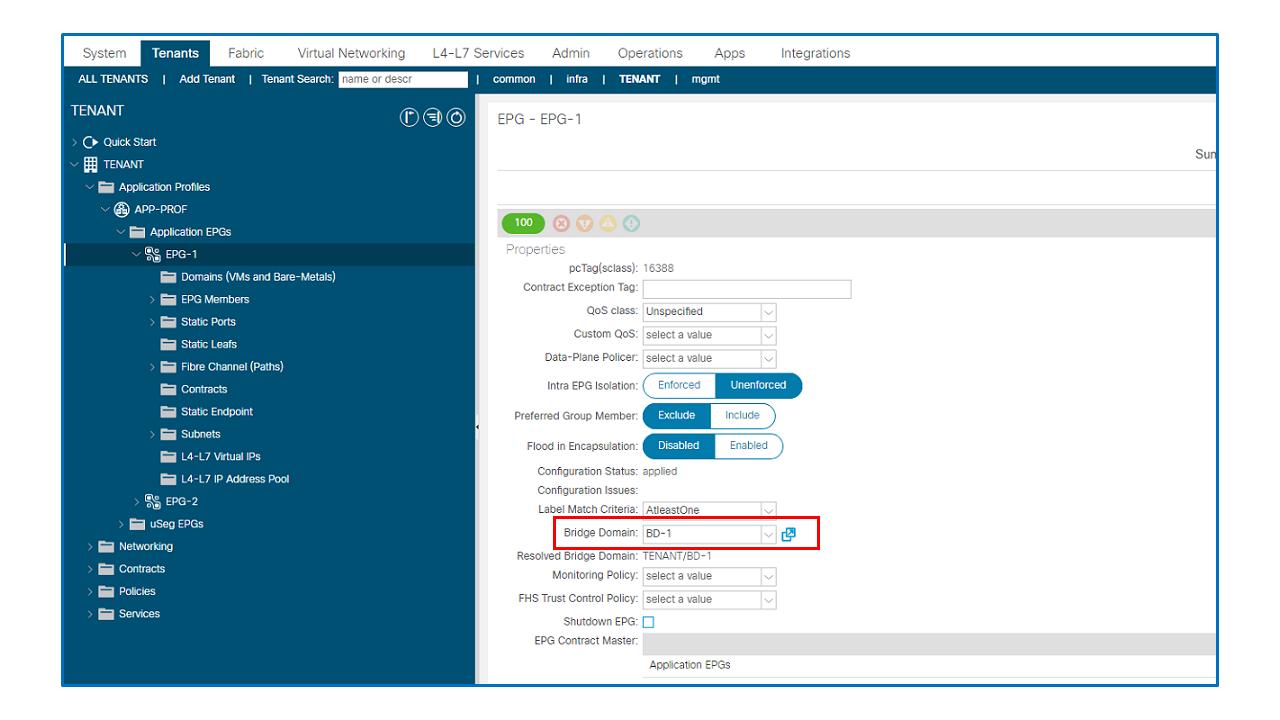Click the uSeg EPGs folder icon
Screen dimensions: 1280x720
click(137, 524)
